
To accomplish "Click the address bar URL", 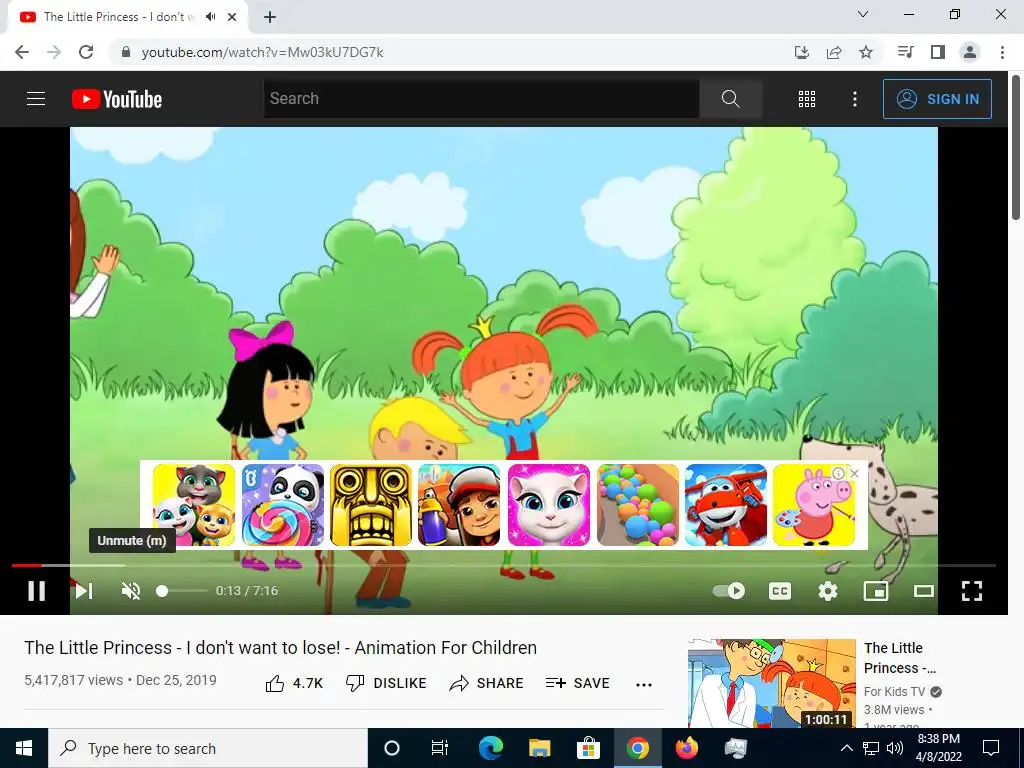I will [263, 52].
